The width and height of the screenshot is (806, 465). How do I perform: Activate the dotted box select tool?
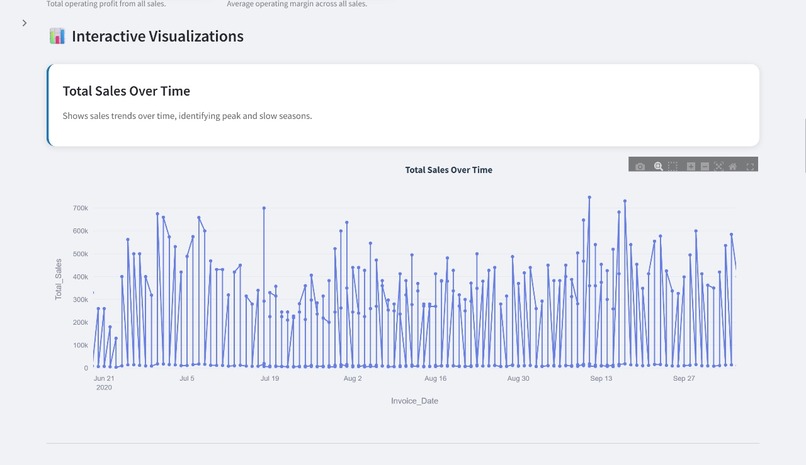[x=673, y=166]
